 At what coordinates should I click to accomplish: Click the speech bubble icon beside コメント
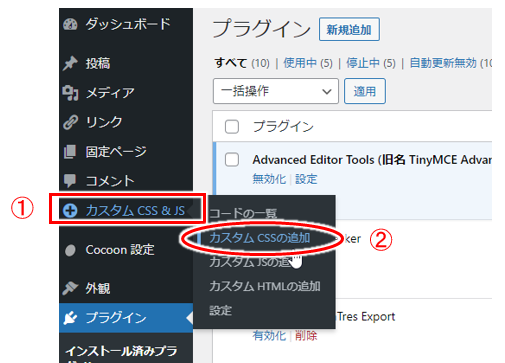pos(70,180)
